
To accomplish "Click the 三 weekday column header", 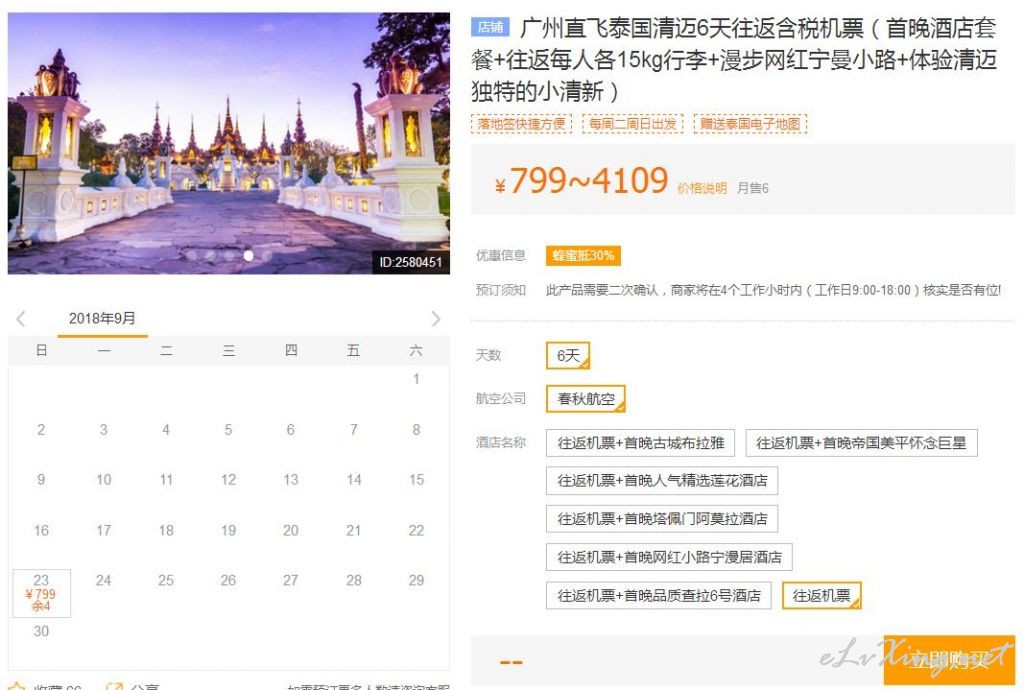I will pos(228,351).
